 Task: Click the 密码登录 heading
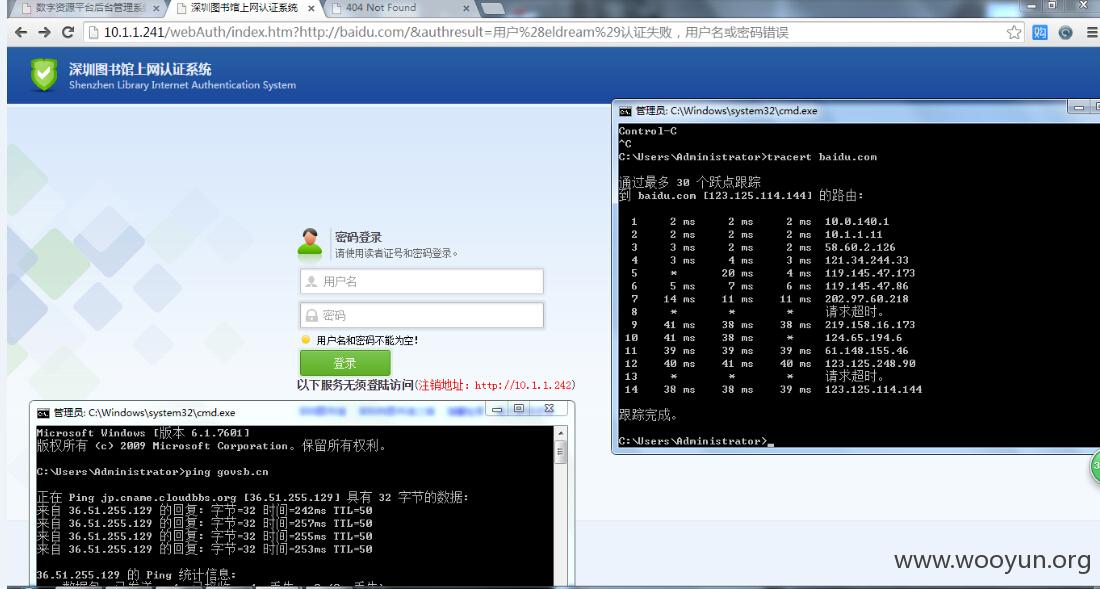click(358, 238)
